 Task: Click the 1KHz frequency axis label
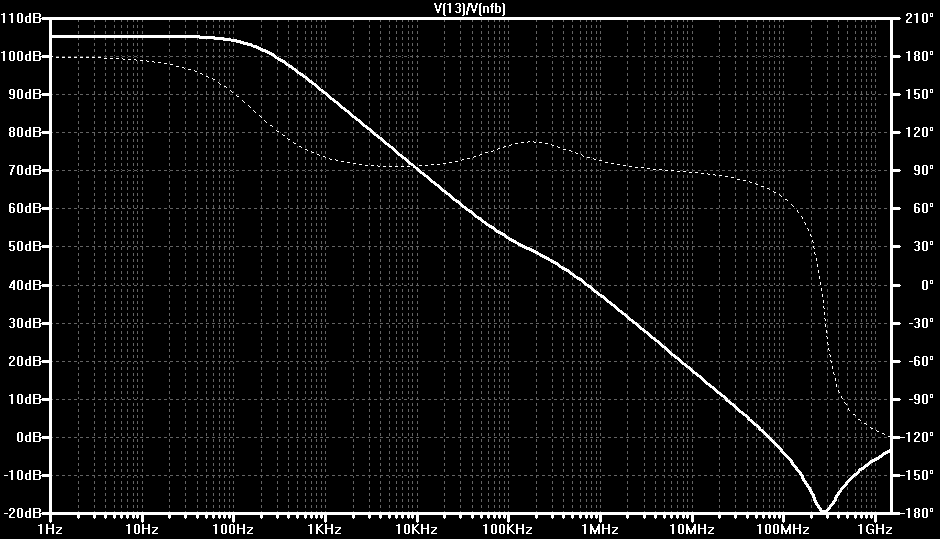point(325,529)
